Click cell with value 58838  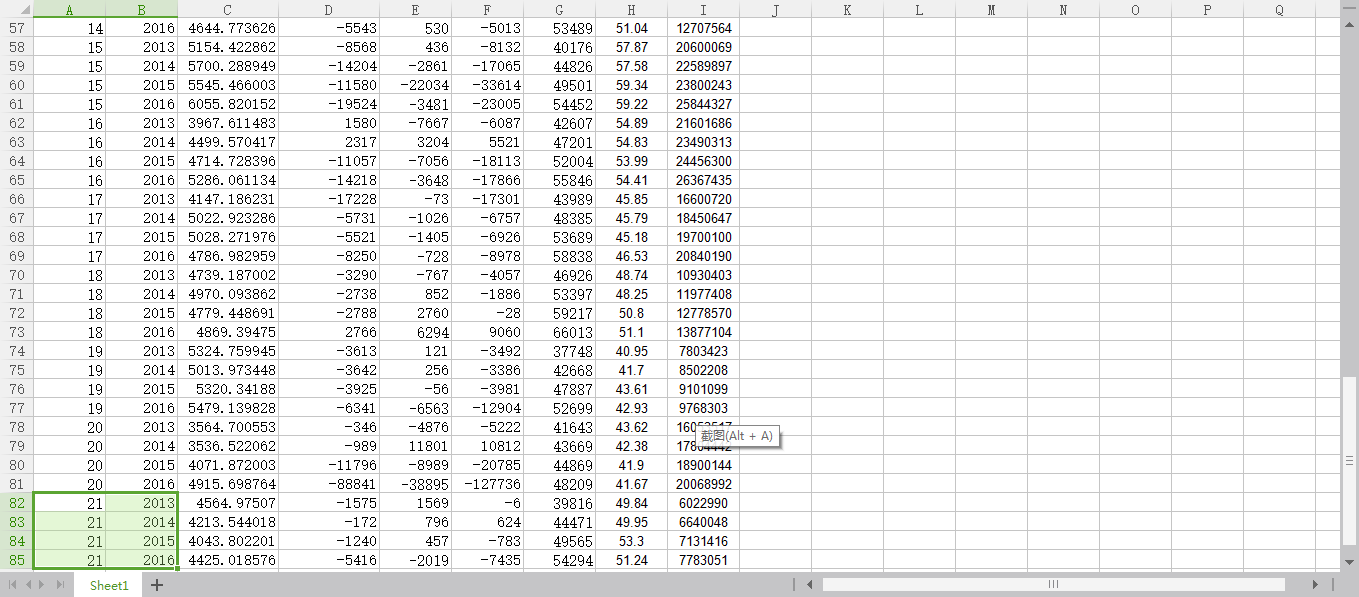559,256
